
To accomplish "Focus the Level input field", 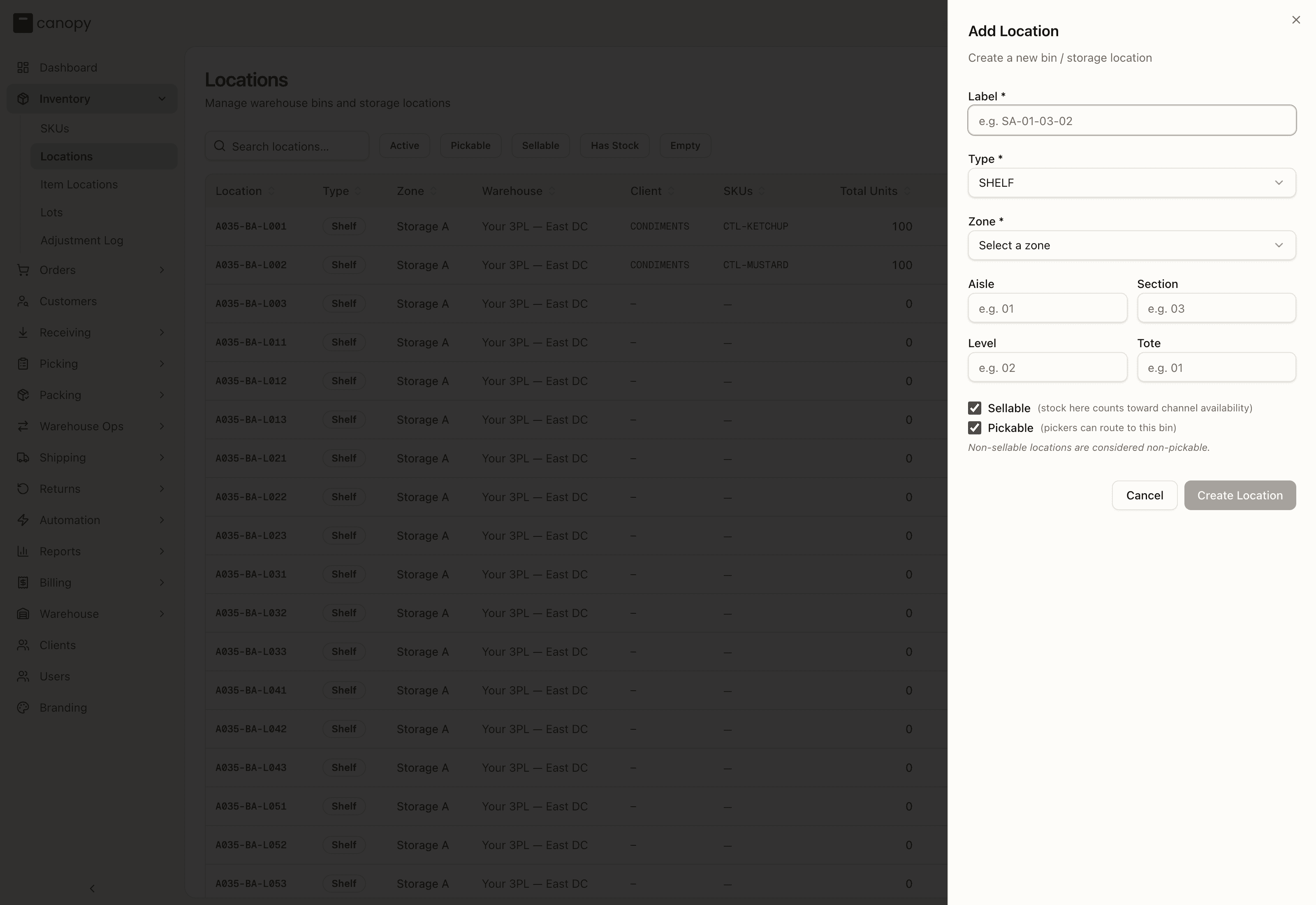I will (1047, 367).
